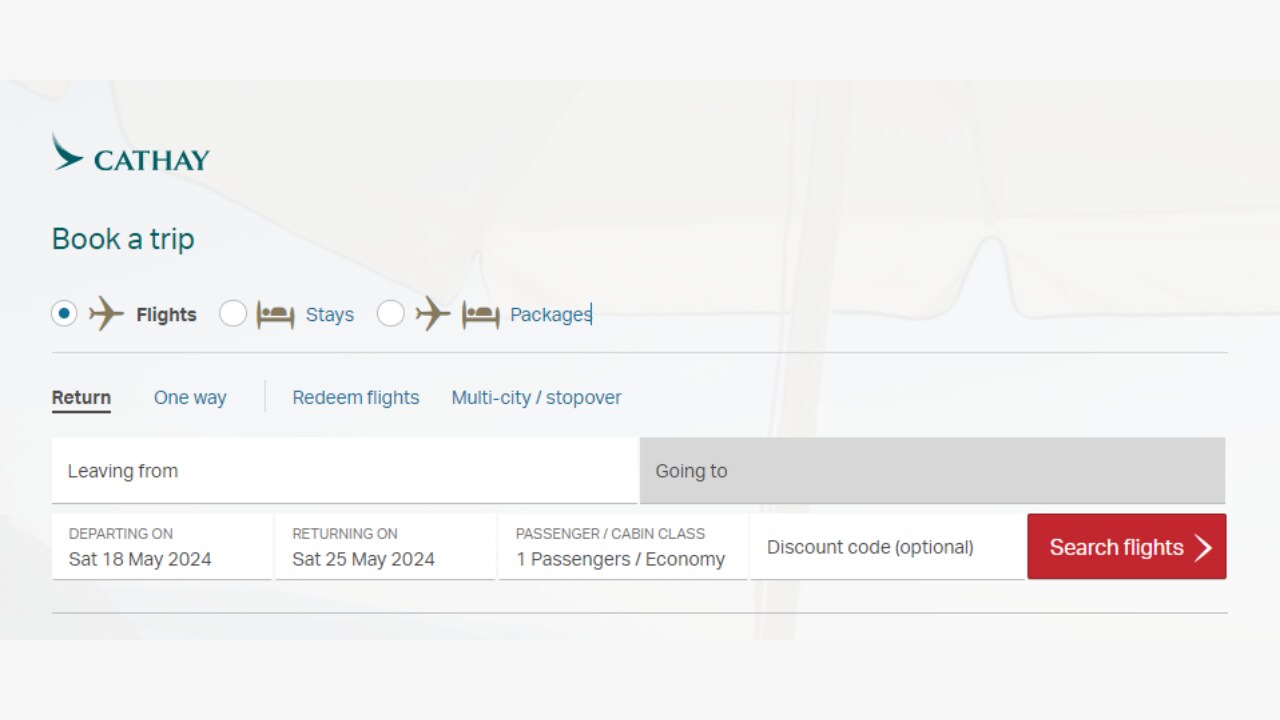Open the Multi-city / stopover tab
The image size is (1280, 720).
pos(536,397)
